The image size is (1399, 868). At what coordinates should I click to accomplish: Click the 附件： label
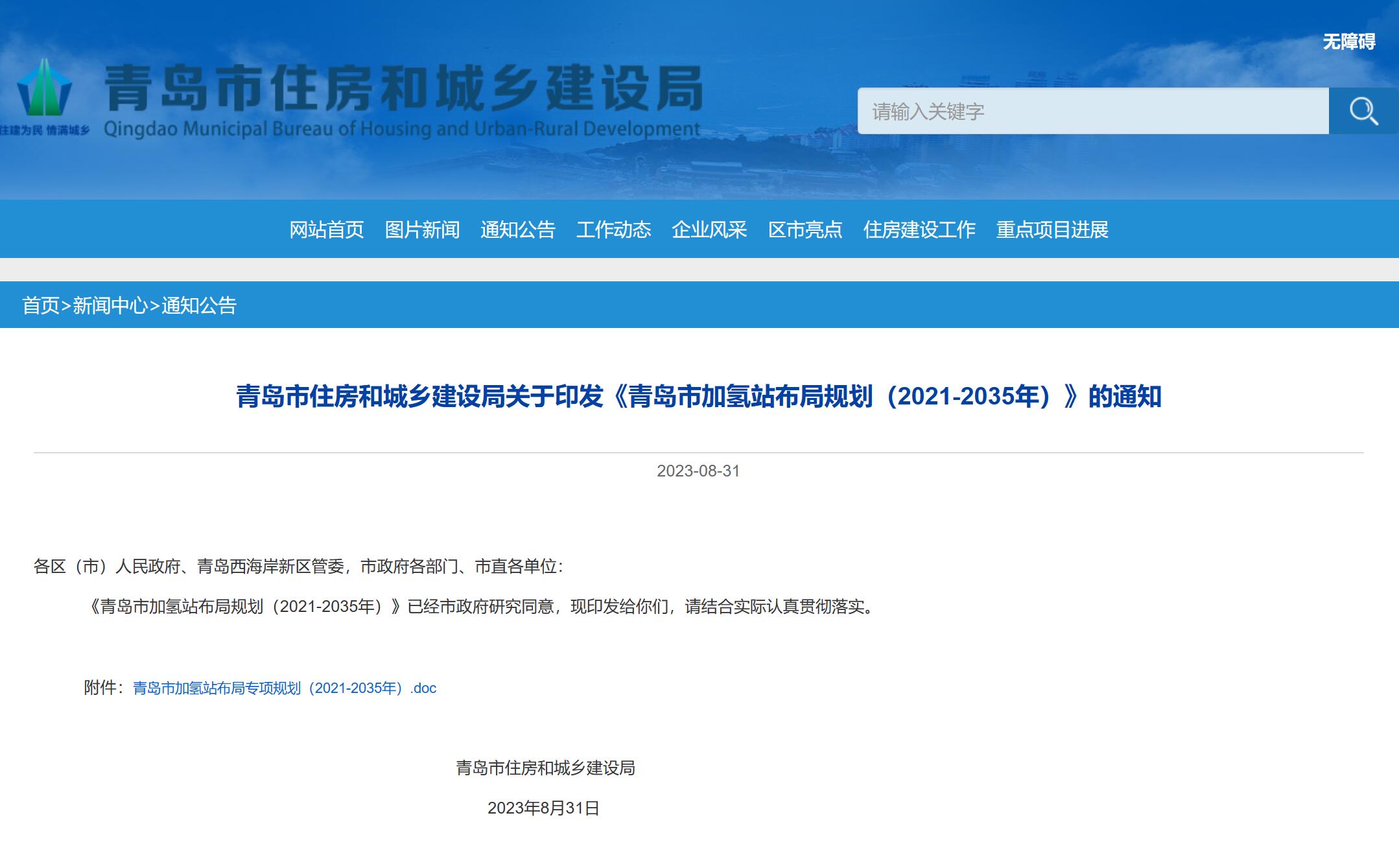(104, 688)
